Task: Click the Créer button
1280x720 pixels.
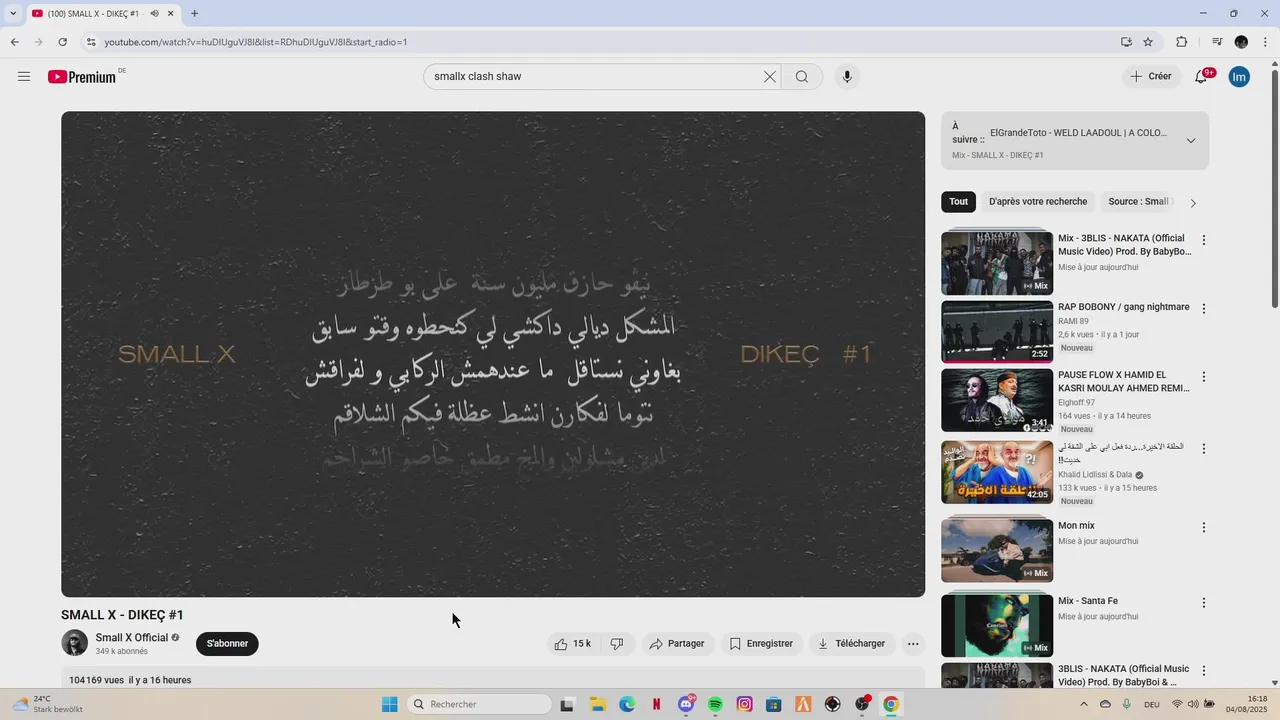Action: click(1151, 77)
